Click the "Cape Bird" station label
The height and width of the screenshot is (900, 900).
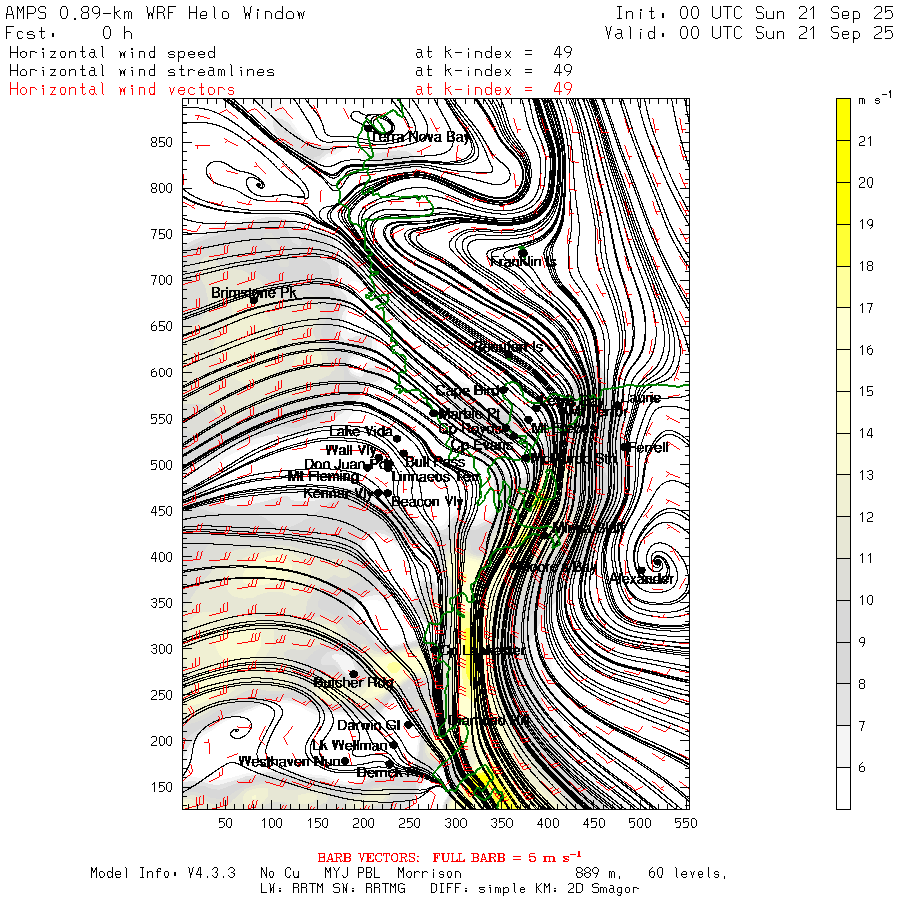pos(467,391)
